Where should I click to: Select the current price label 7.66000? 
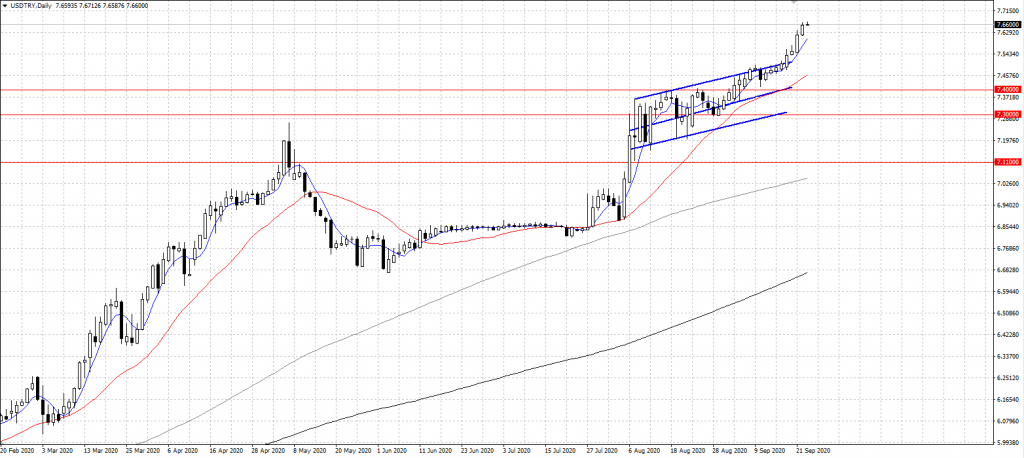point(1006,24)
